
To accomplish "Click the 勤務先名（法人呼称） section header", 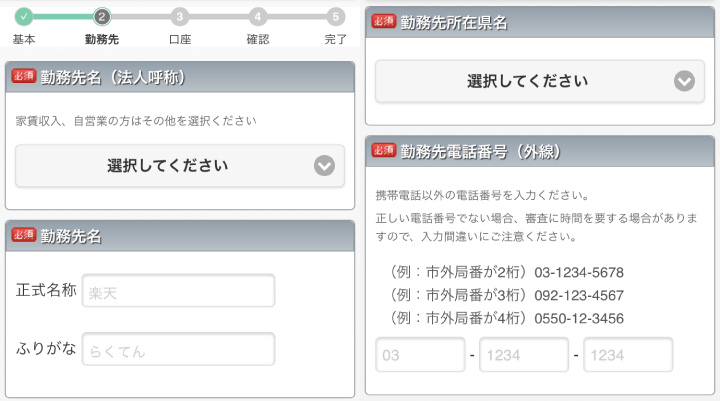I will [x=180, y=77].
